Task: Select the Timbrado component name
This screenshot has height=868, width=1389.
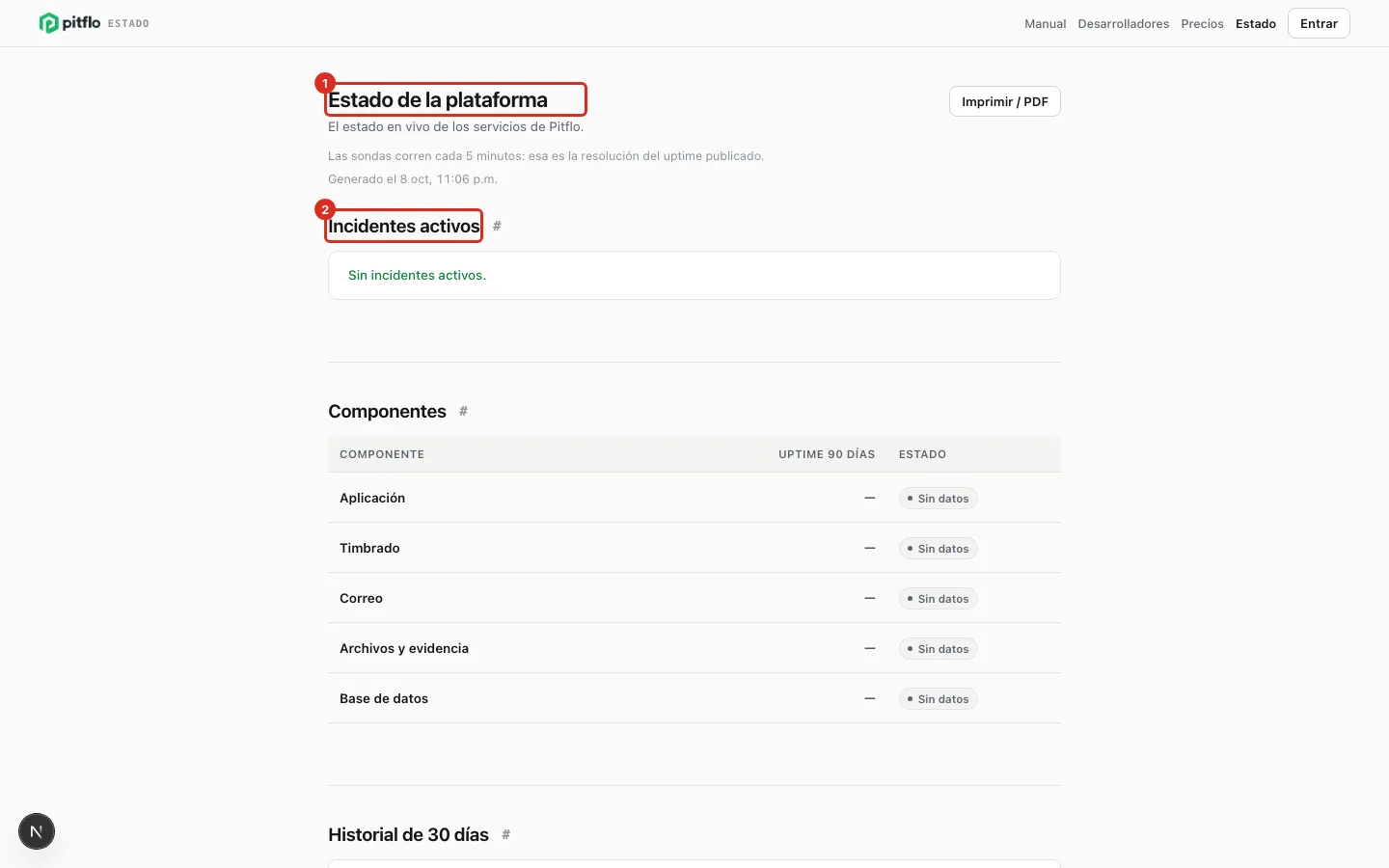Action: (x=369, y=548)
